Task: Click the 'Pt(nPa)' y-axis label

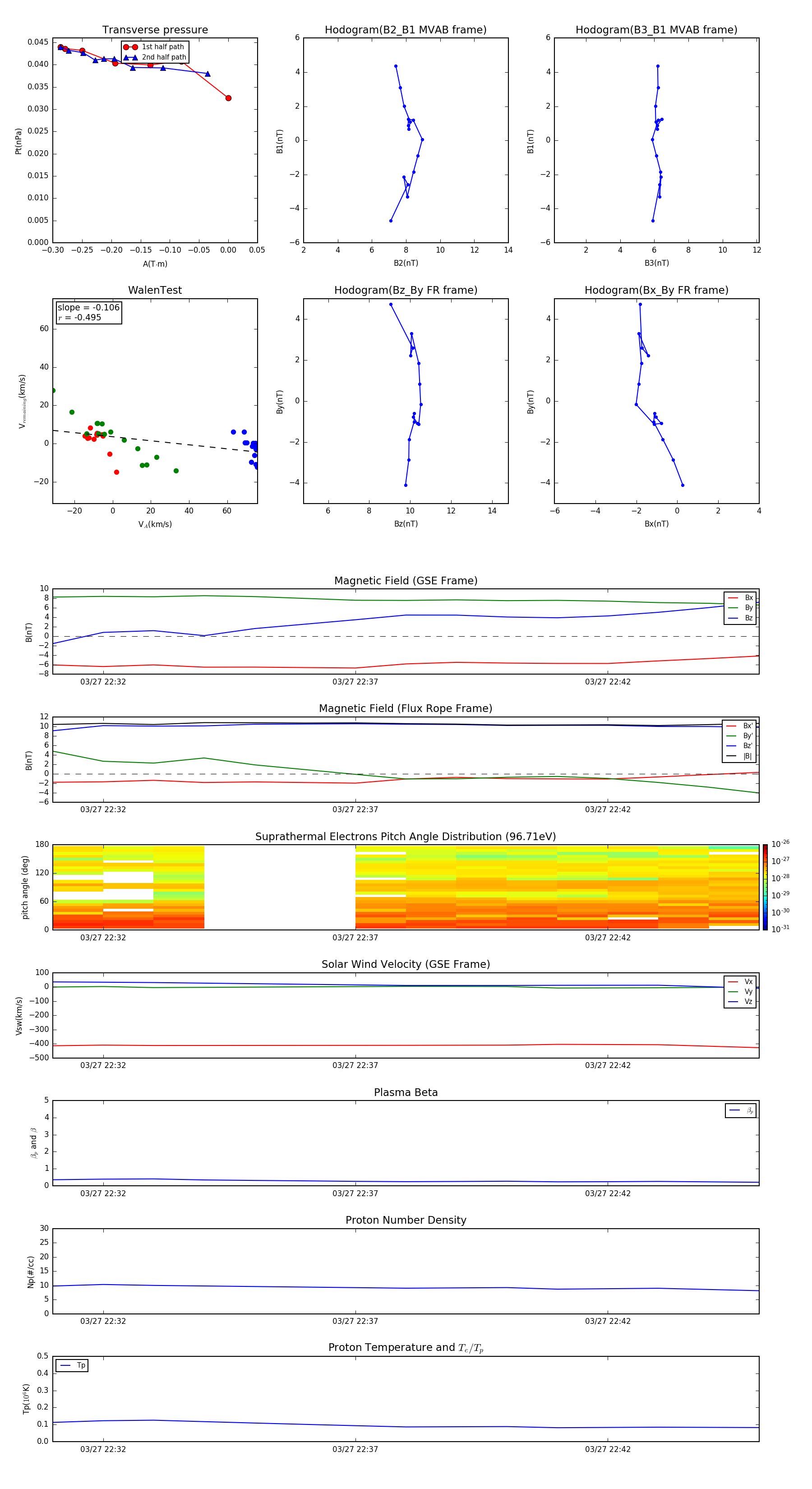Action: [x=18, y=141]
